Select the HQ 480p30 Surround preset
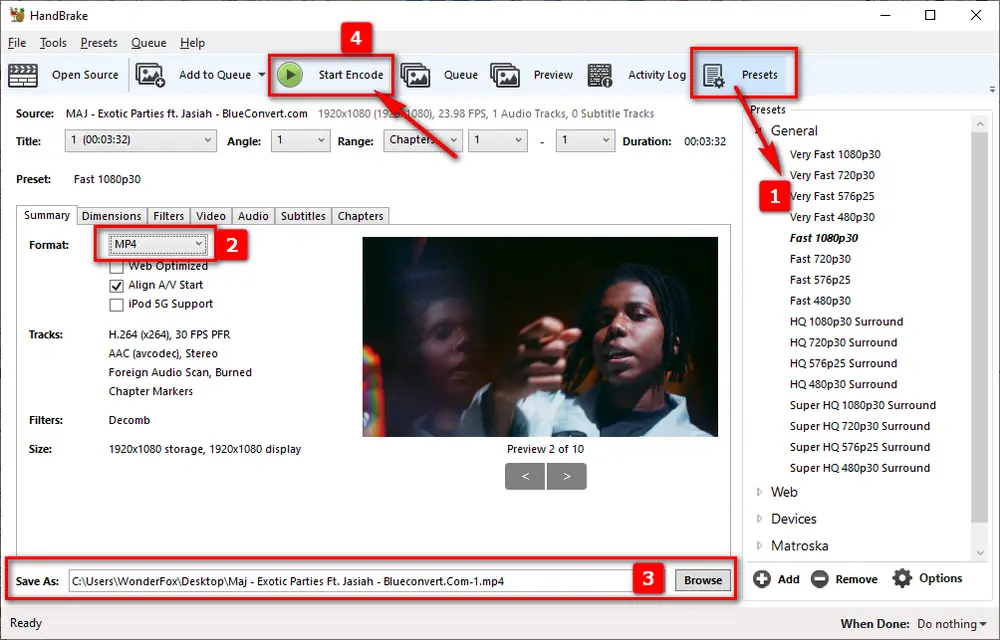Viewport: 1000px width, 640px height. 843,384
